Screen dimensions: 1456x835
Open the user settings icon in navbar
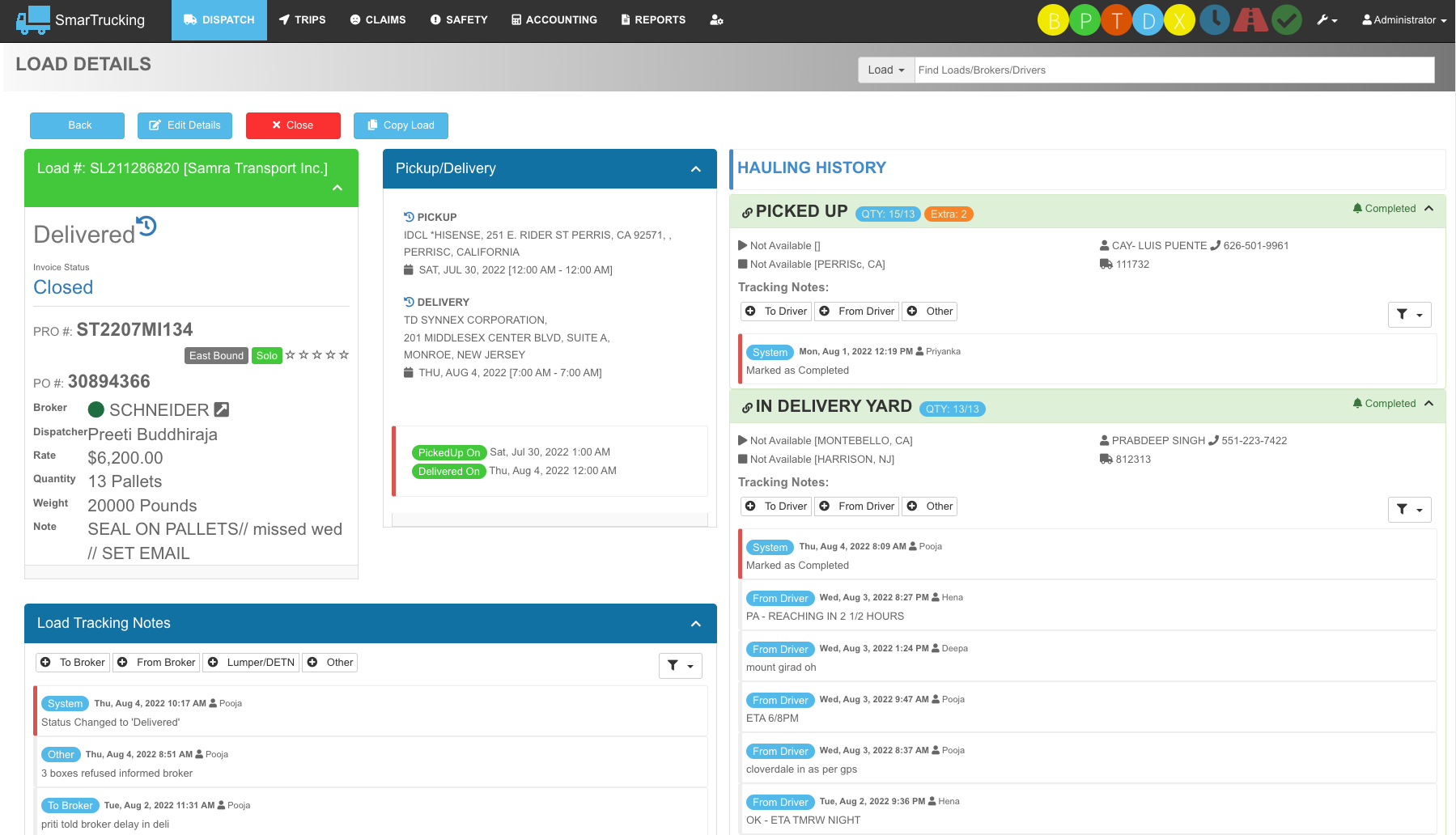click(716, 20)
